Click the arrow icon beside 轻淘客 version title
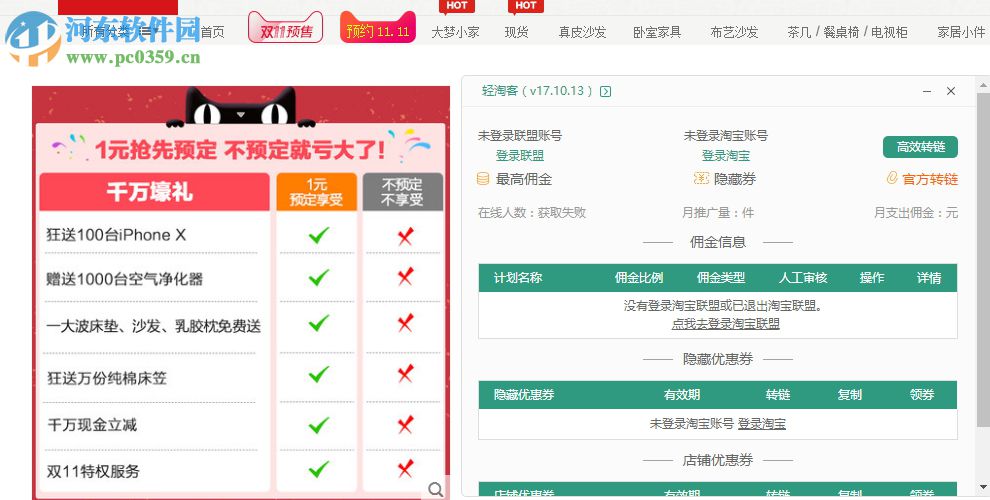The image size is (990, 500). click(x=605, y=92)
